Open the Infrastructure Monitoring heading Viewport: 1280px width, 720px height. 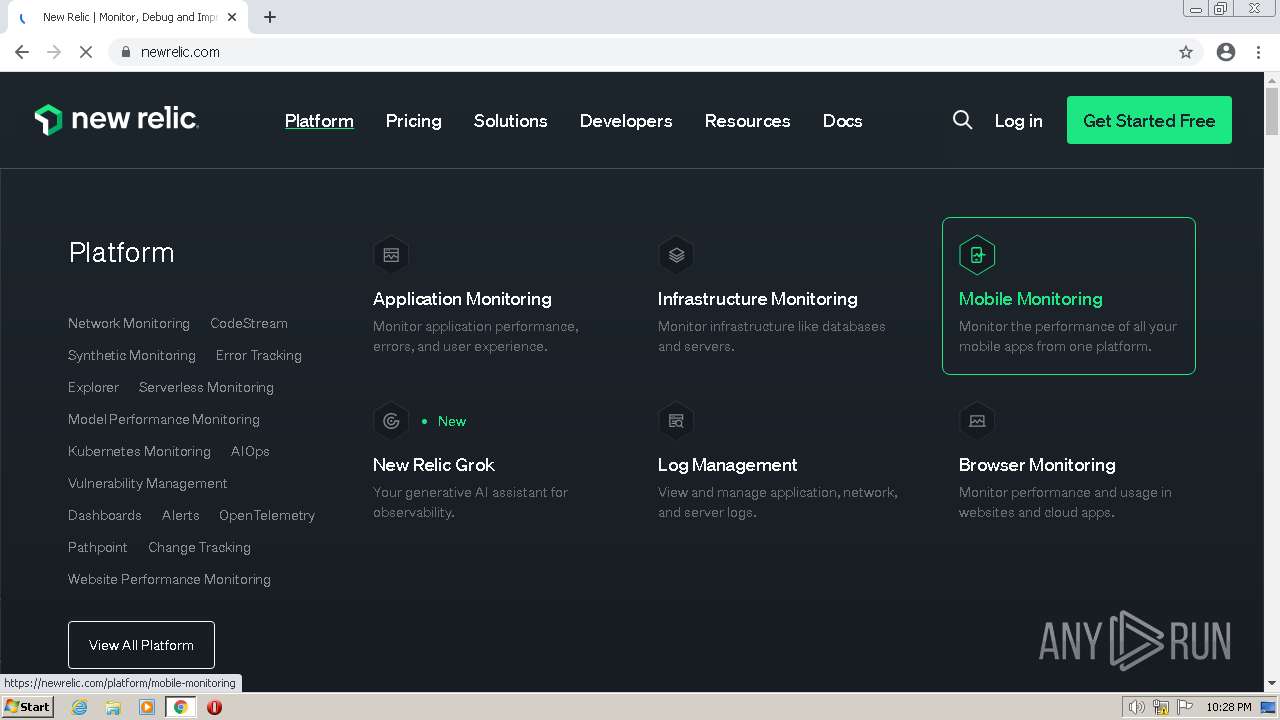(x=758, y=299)
